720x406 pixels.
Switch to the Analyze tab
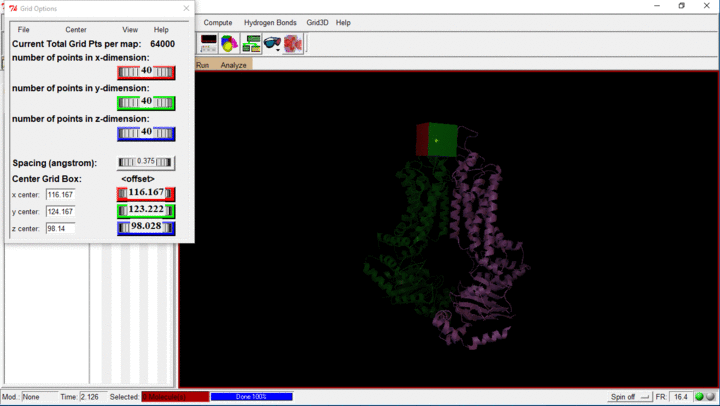coord(233,65)
